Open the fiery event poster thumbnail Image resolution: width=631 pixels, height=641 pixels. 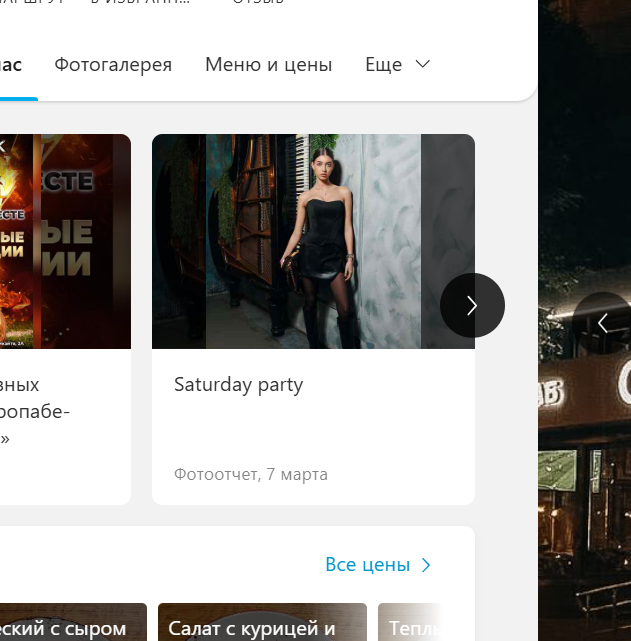pos(65,241)
